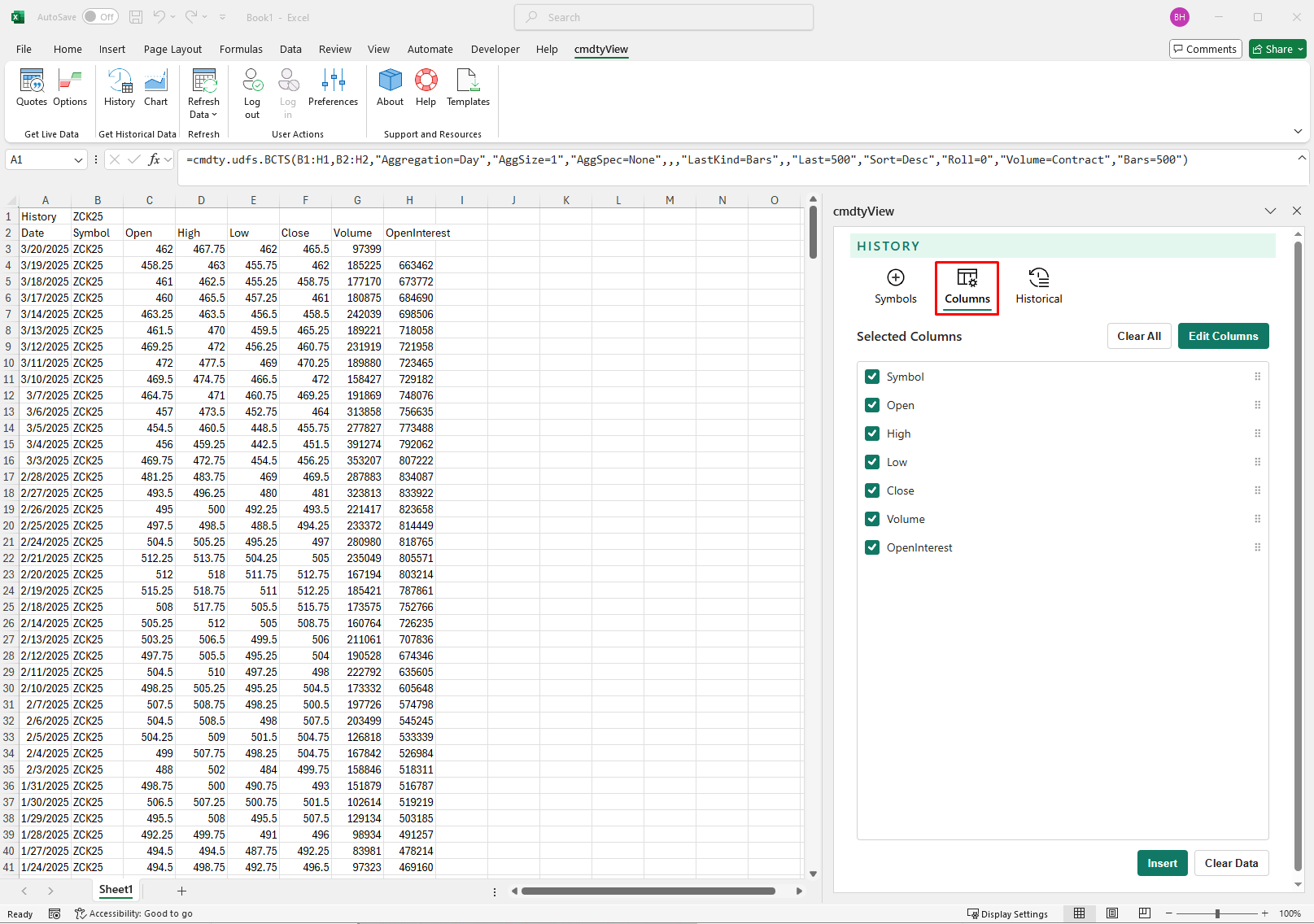Open the user account avatar BH
The image size is (1314, 924).
pyautogui.click(x=1179, y=17)
